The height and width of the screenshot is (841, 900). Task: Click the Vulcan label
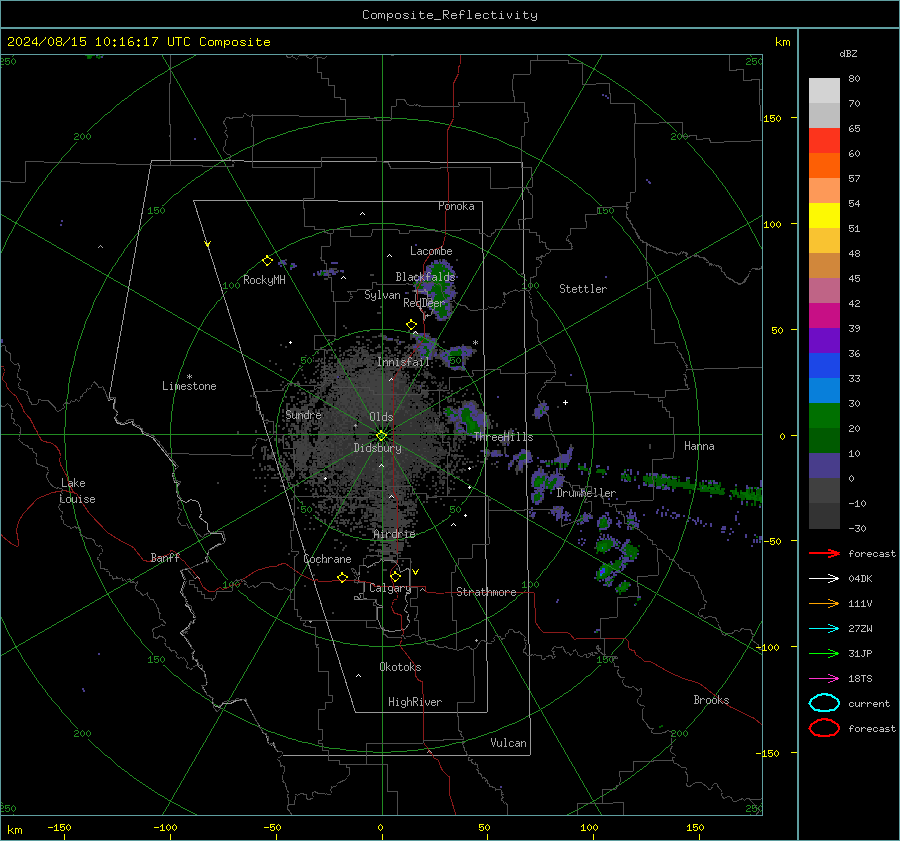[509, 743]
